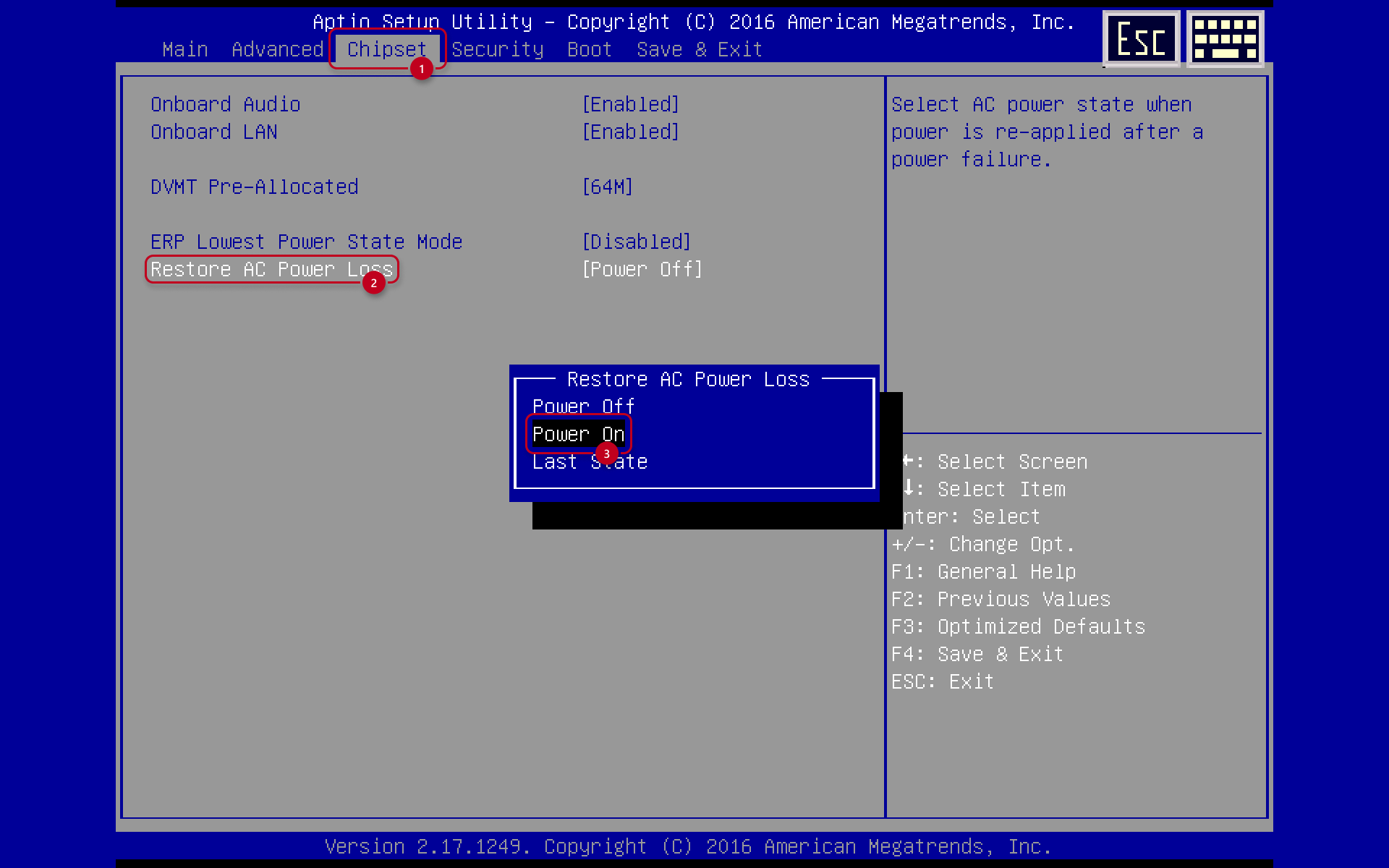Viewport: 1389px width, 868px height.
Task: Select Restore AC Power Loss item
Action: [x=272, y=269]
